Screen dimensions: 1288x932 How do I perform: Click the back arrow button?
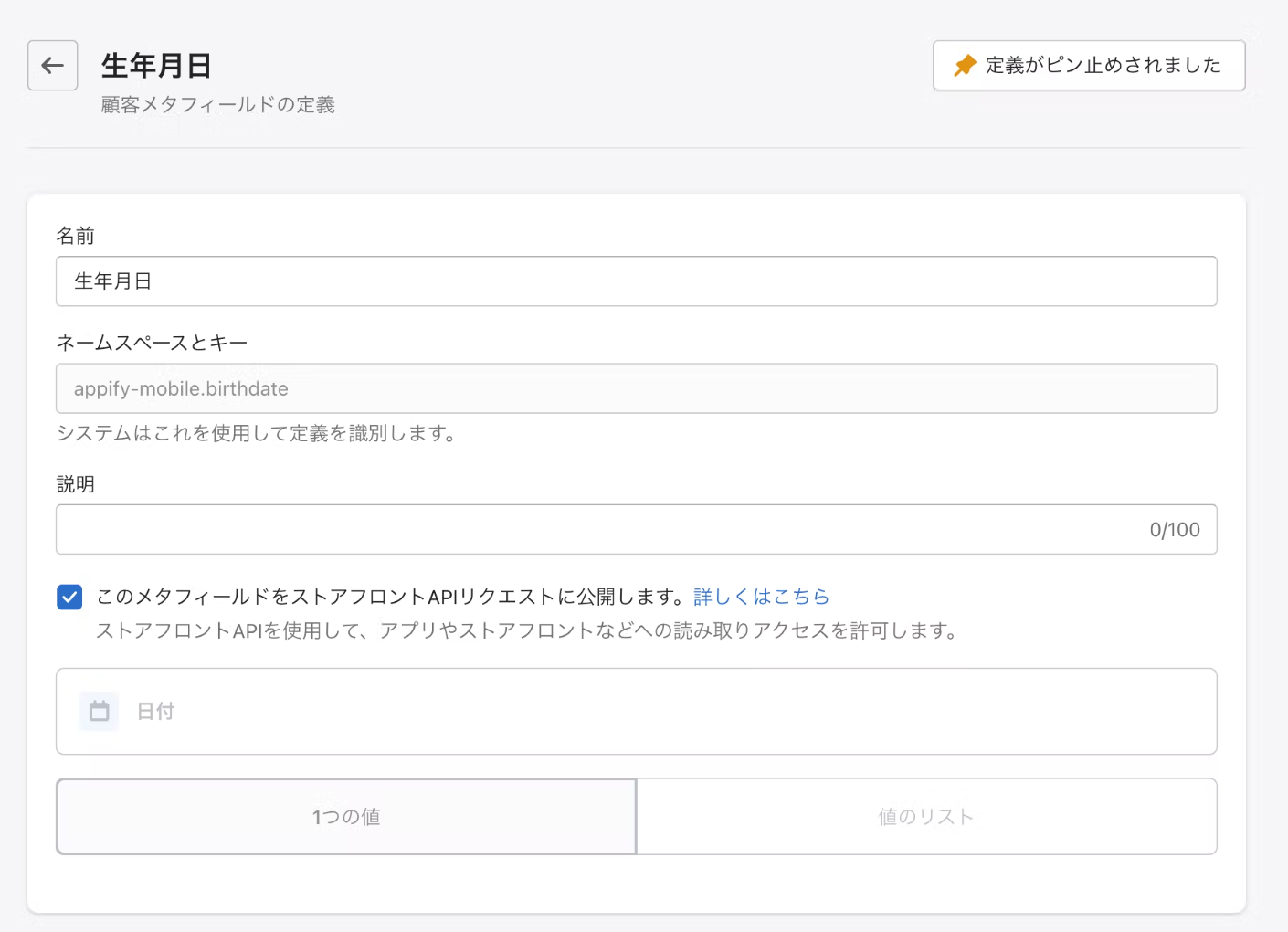(x=52, y=65)
